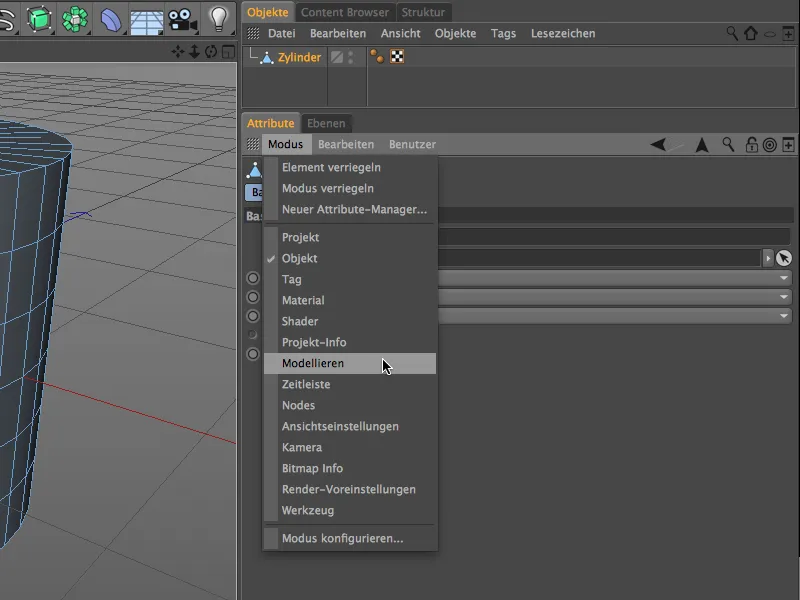Select Material mode
Screen dimensions: 800x600
(x=350, y=300)
